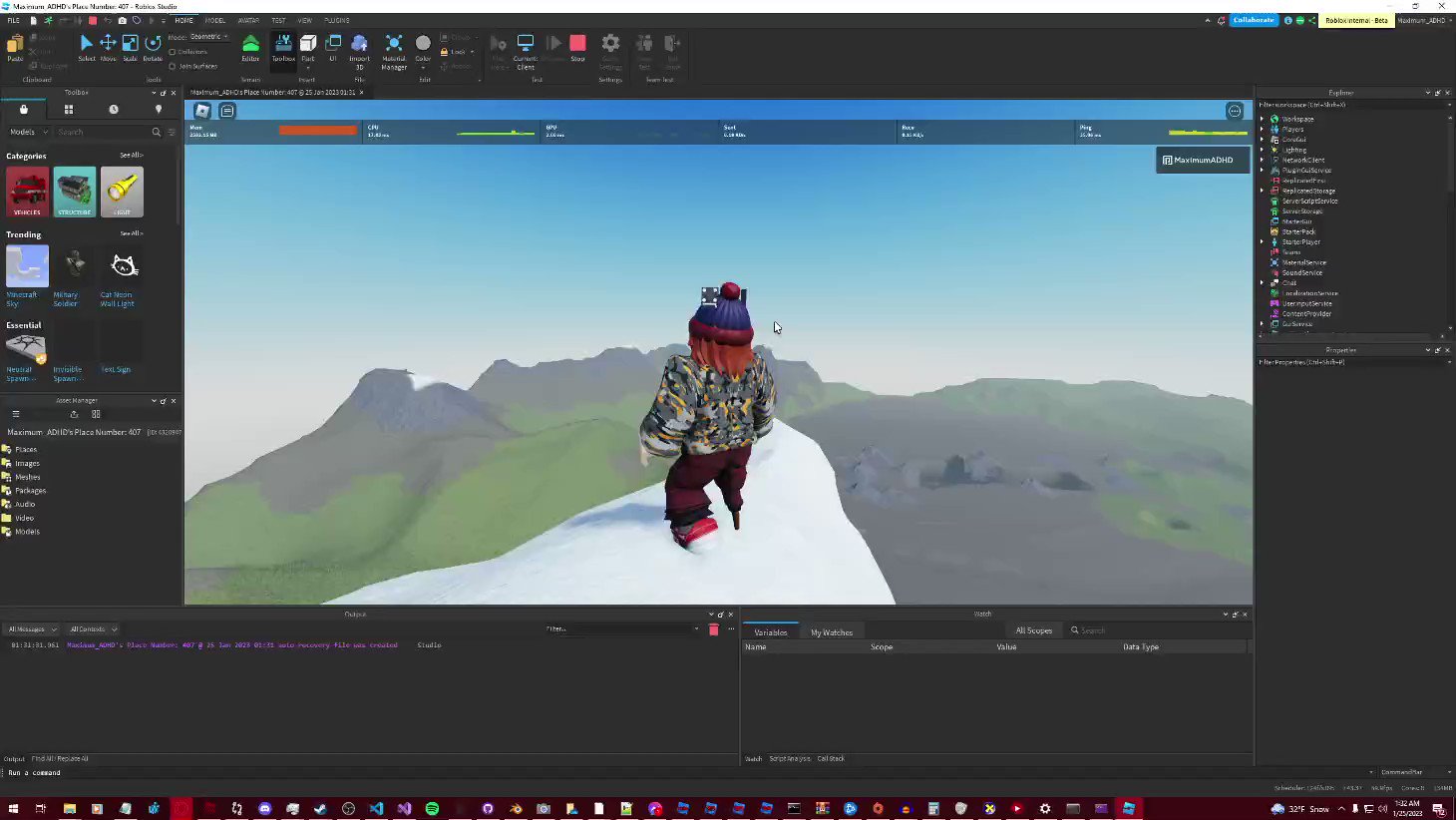Switch to the AVATAR ribbon tab
This screenshot has height=820, width=1456.
(248, 20)
